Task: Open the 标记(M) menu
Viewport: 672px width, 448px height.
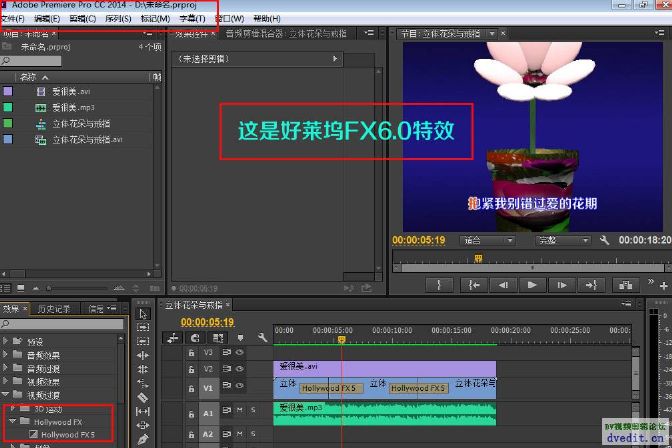Action: tap(155, 19)
